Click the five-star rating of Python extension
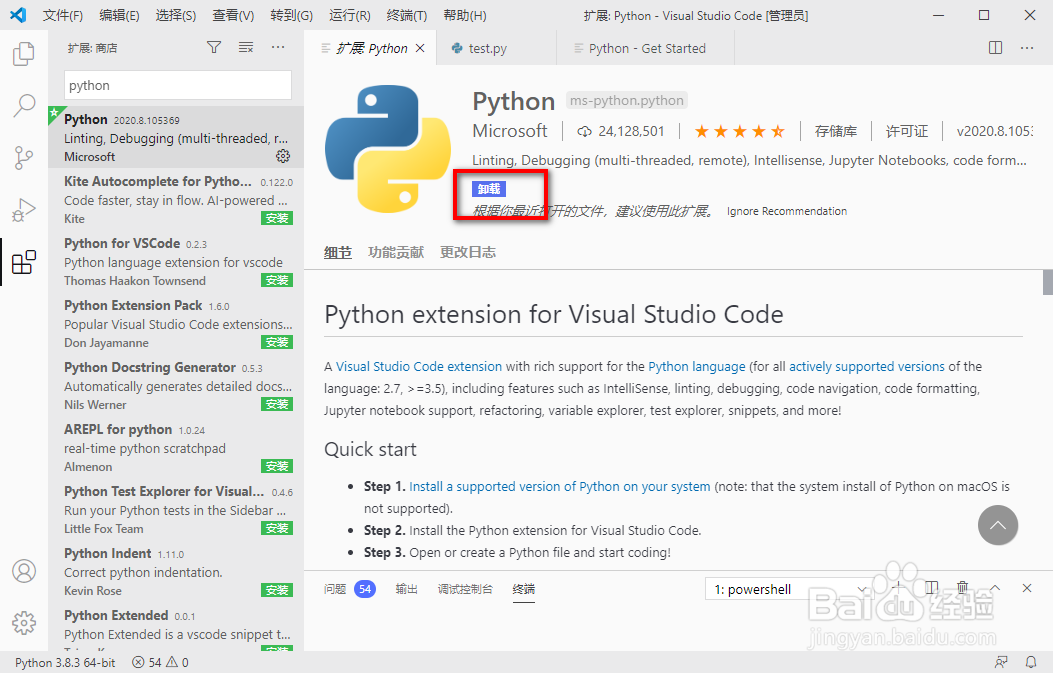Screen dimensions: 1053x673 click(x=739, y=131)
